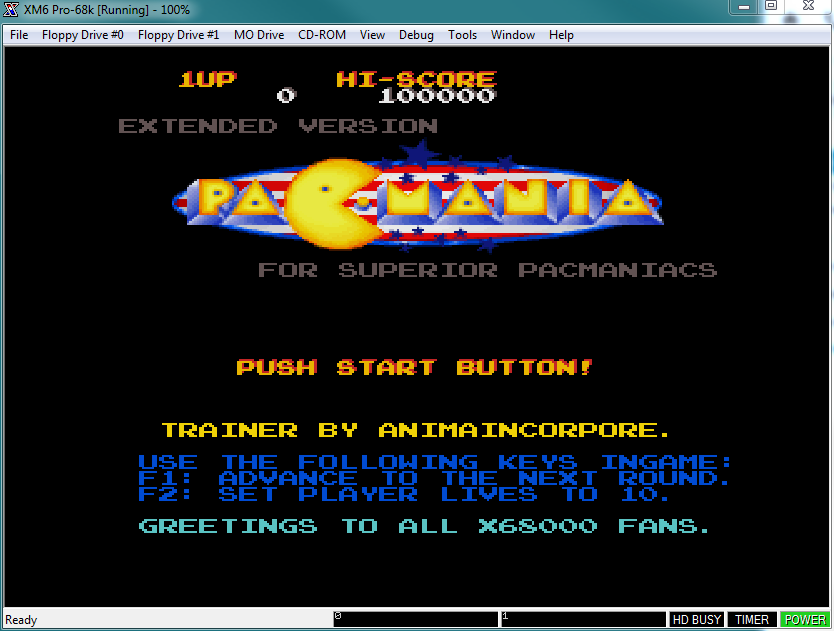834x631 pixels.
Task: Click the USE THE FOLLOWING KEYS INGAME line
Action: (x=435, y=462)
